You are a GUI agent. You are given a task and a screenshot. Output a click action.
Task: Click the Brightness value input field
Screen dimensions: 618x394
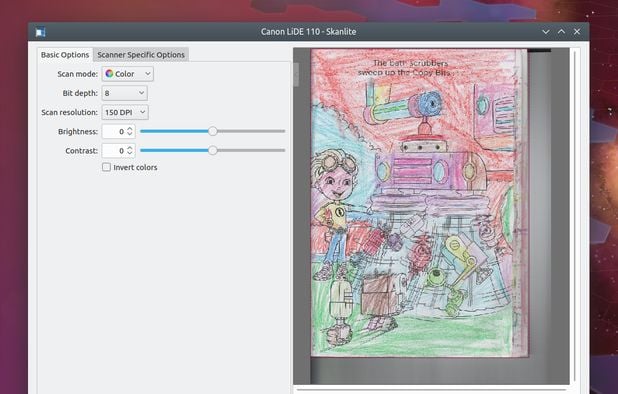114,132
